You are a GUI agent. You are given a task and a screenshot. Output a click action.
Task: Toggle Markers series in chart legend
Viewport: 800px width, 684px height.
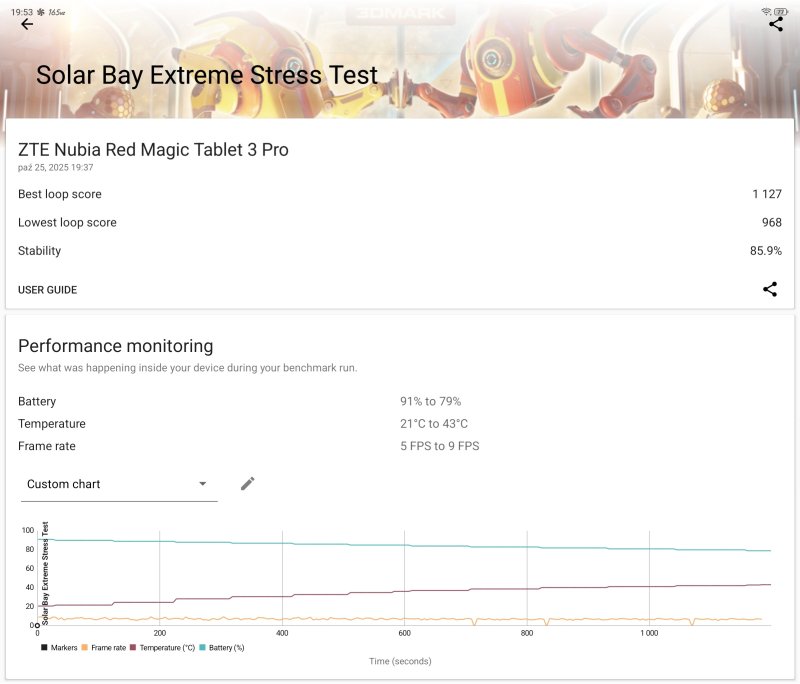click(58, 648)
